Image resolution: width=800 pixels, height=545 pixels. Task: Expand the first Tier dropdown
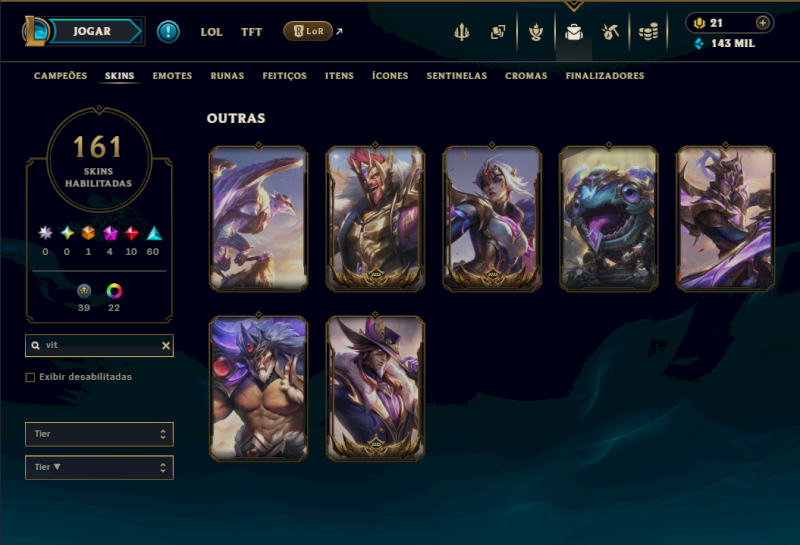click(x=99, y=434)
